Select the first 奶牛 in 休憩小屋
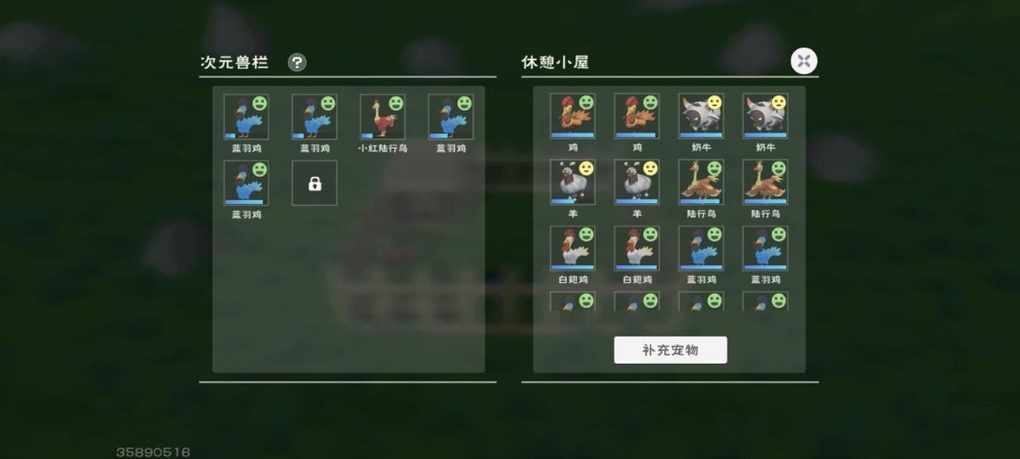The image size is (1020, 459). click(701, 116)
